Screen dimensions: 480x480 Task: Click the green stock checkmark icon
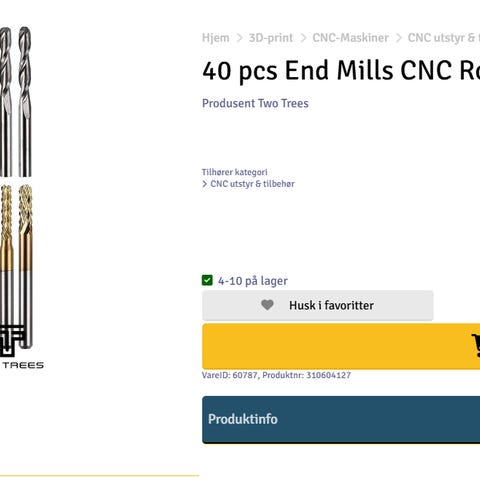[x=207, y=280]
